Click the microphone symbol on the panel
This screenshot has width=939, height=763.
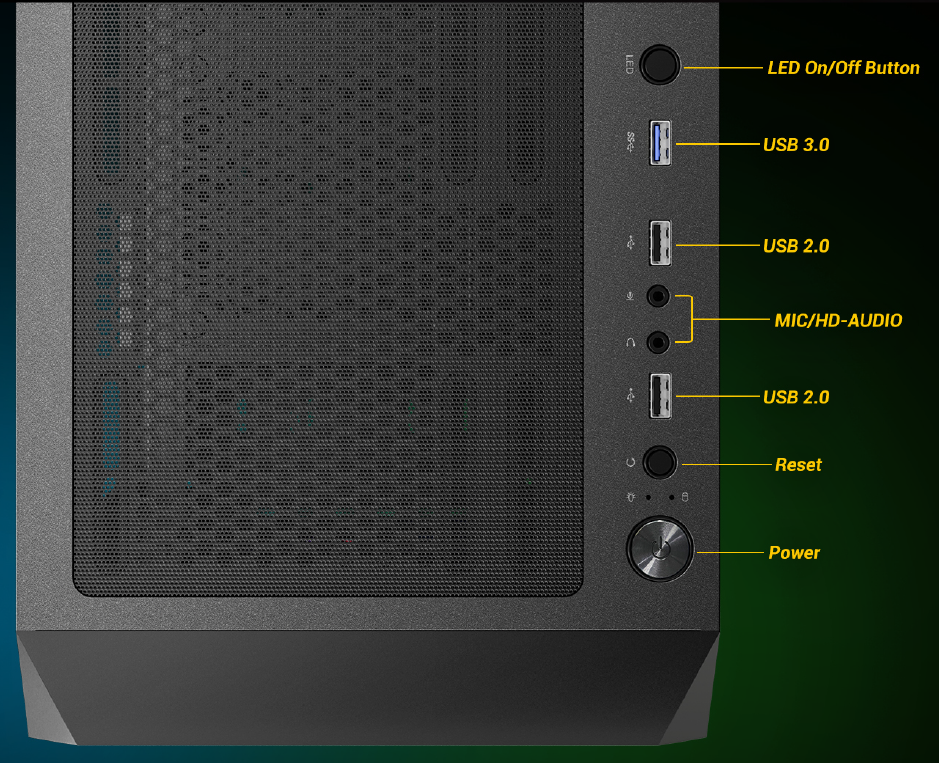coord(630,295)
